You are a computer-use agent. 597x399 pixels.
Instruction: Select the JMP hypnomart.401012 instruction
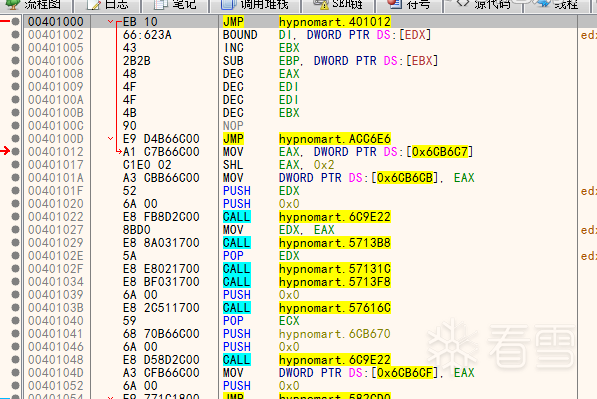coord(307,22)
